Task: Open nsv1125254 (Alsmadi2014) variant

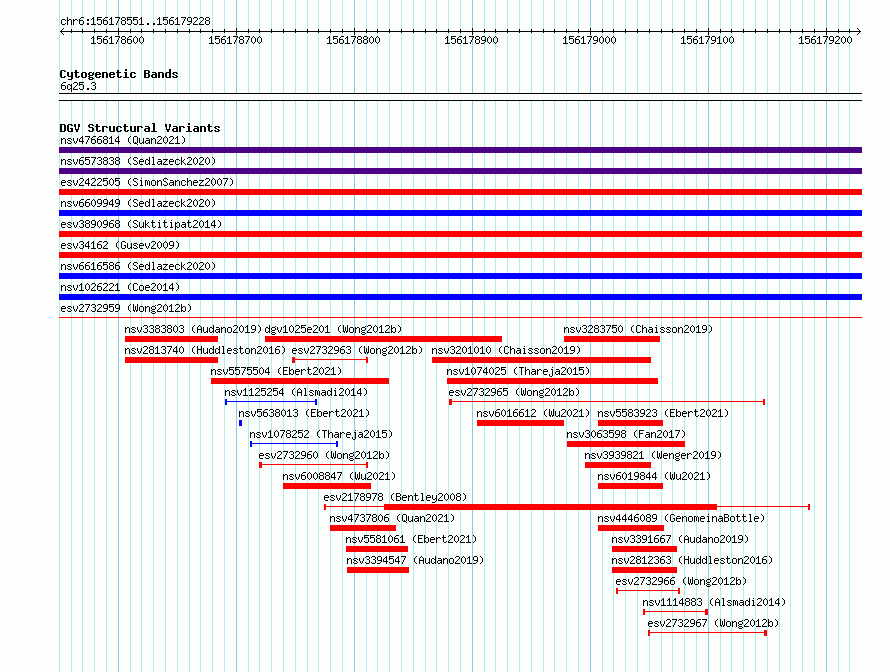Action: pos(271,402)
